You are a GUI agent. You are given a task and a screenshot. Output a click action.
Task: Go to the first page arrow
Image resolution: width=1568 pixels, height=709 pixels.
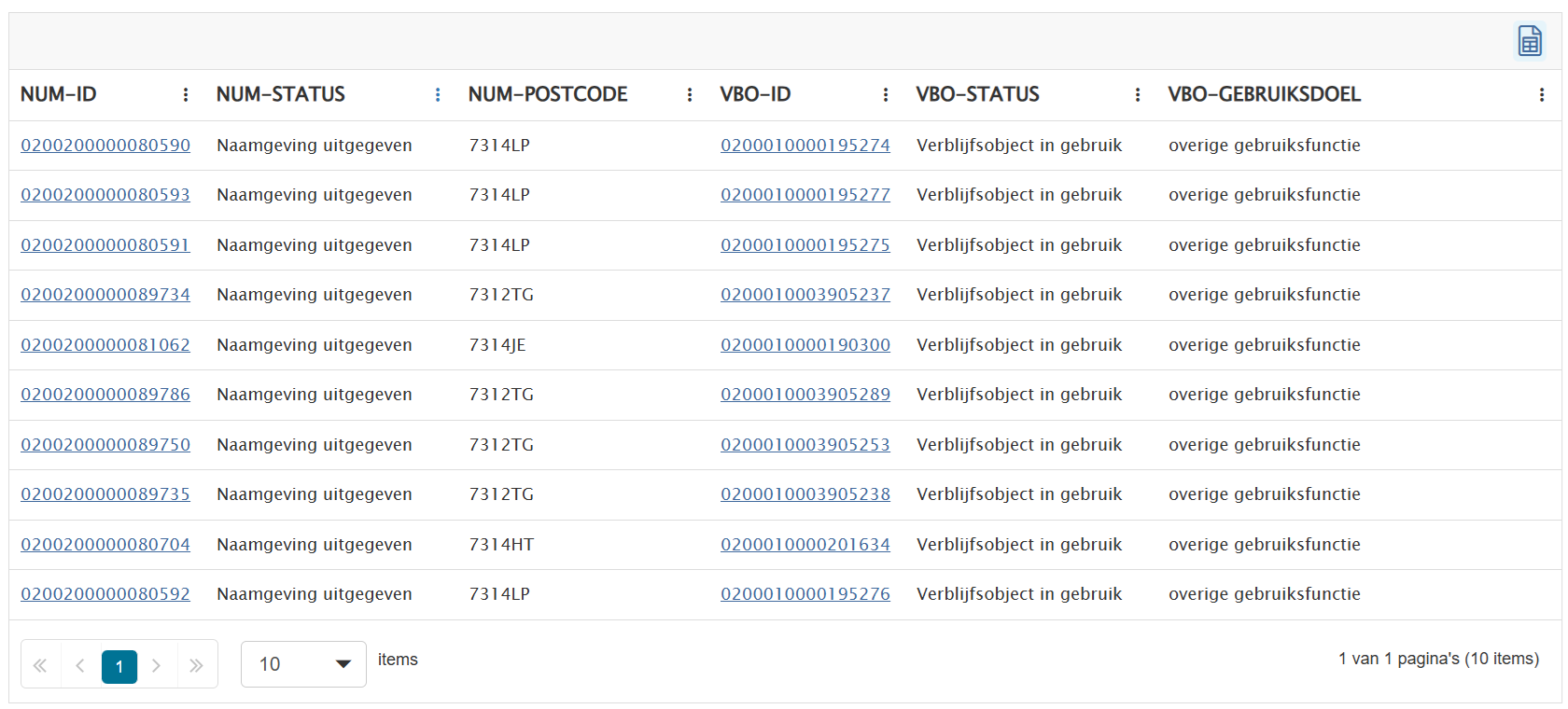click(40, 665)
